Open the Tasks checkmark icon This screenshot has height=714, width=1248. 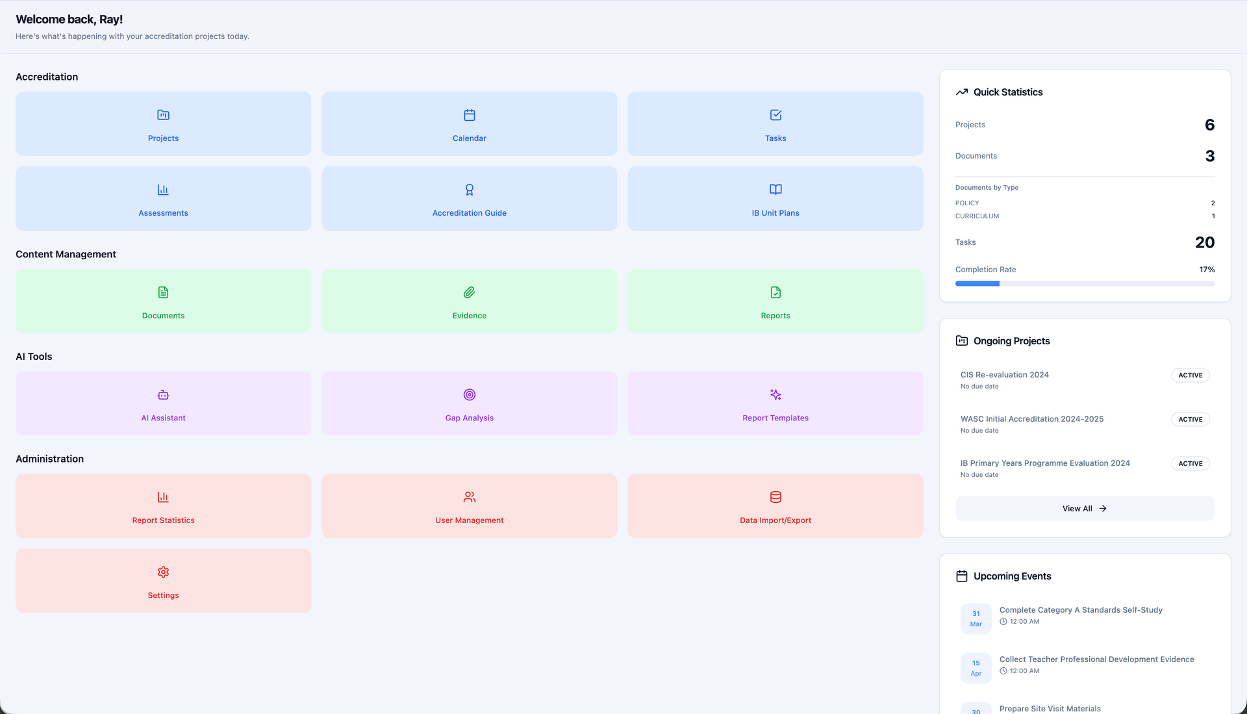[775, 115]
